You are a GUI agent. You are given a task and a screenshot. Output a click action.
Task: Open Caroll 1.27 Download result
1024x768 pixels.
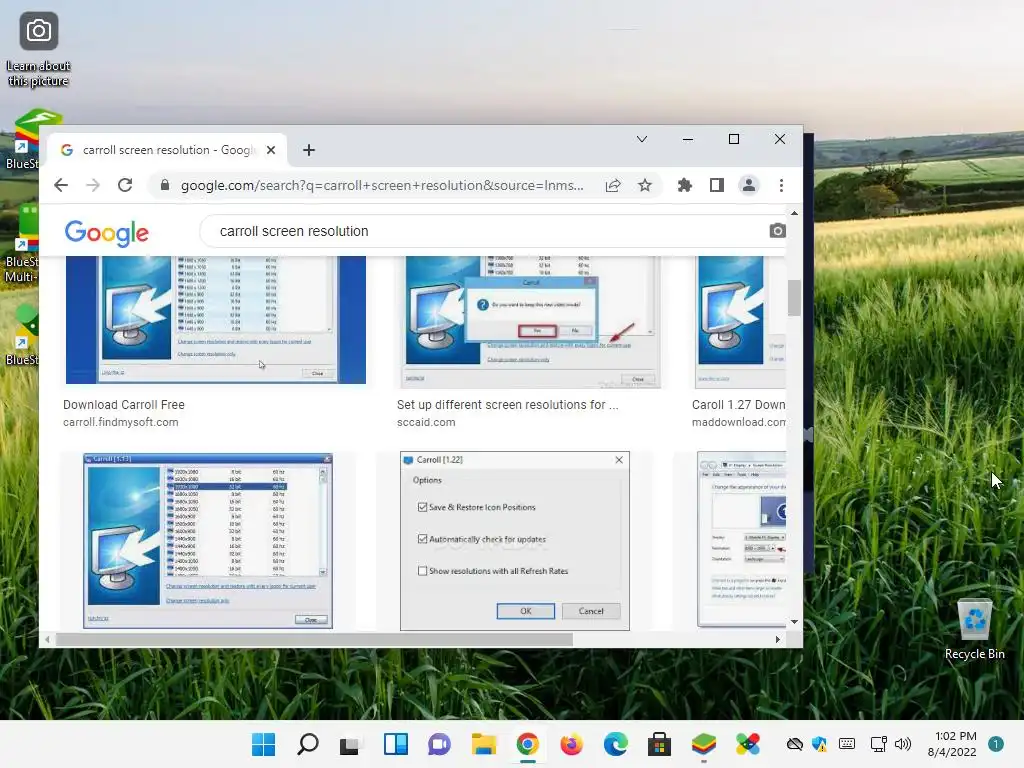[739, 405]
